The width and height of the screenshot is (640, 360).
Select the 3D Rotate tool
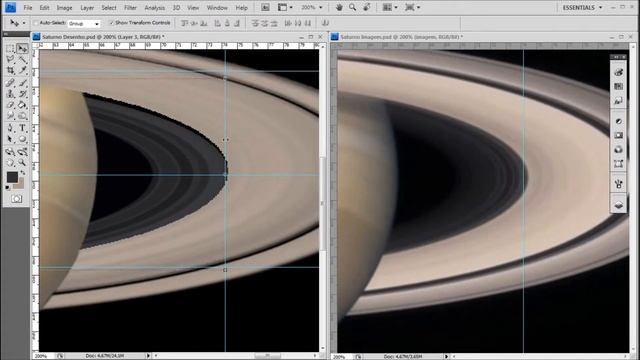coord(10,152)
